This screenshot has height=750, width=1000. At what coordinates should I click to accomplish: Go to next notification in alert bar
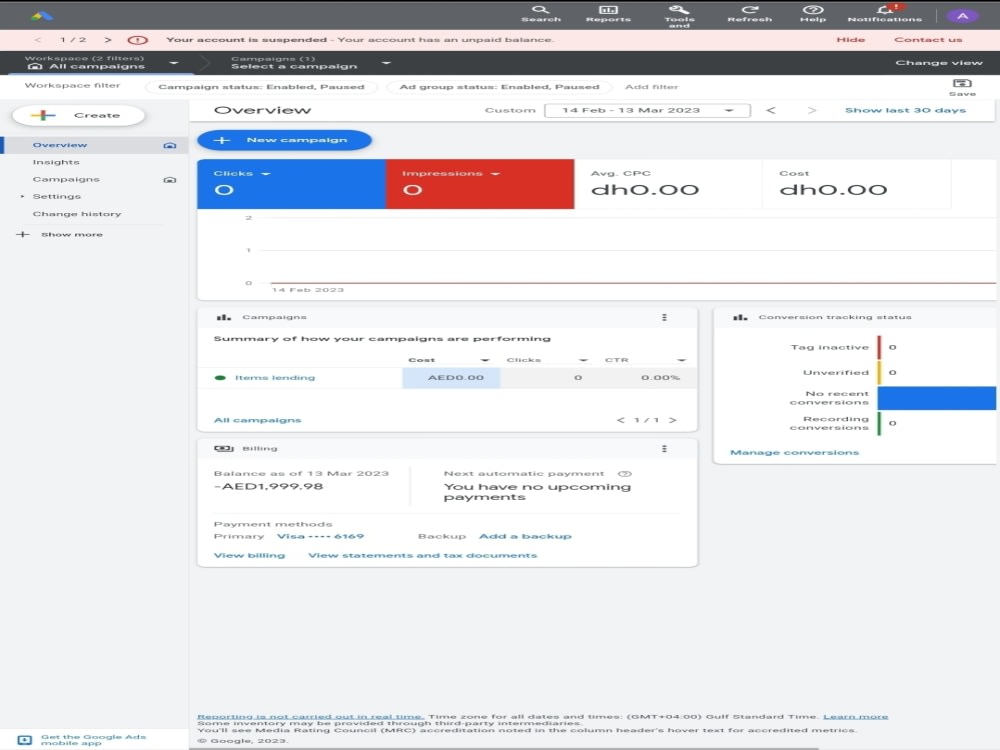[x=108, y=40]
